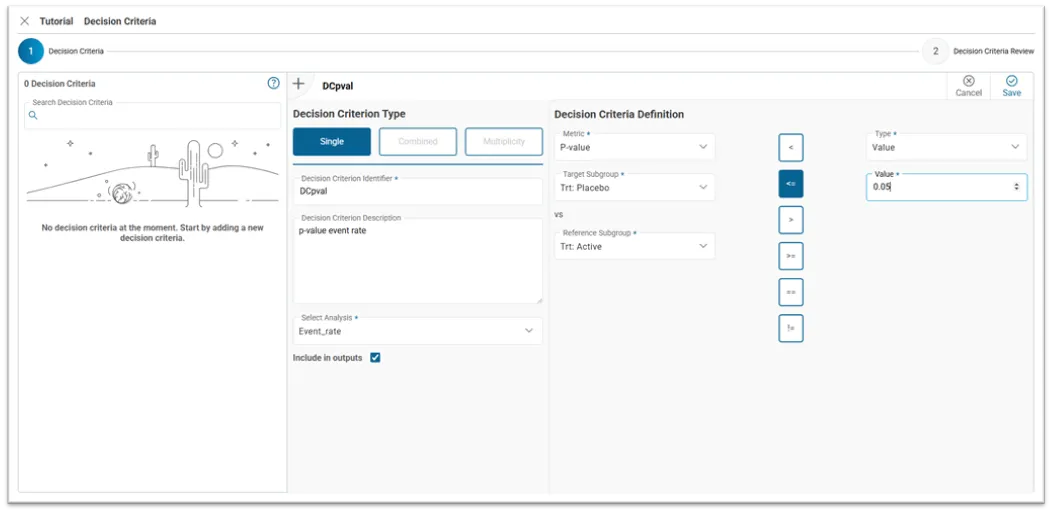The width and height of the screenshot is (1052, 513).
Task: Switch to the Single criterion type
Action: coord(332,142)
